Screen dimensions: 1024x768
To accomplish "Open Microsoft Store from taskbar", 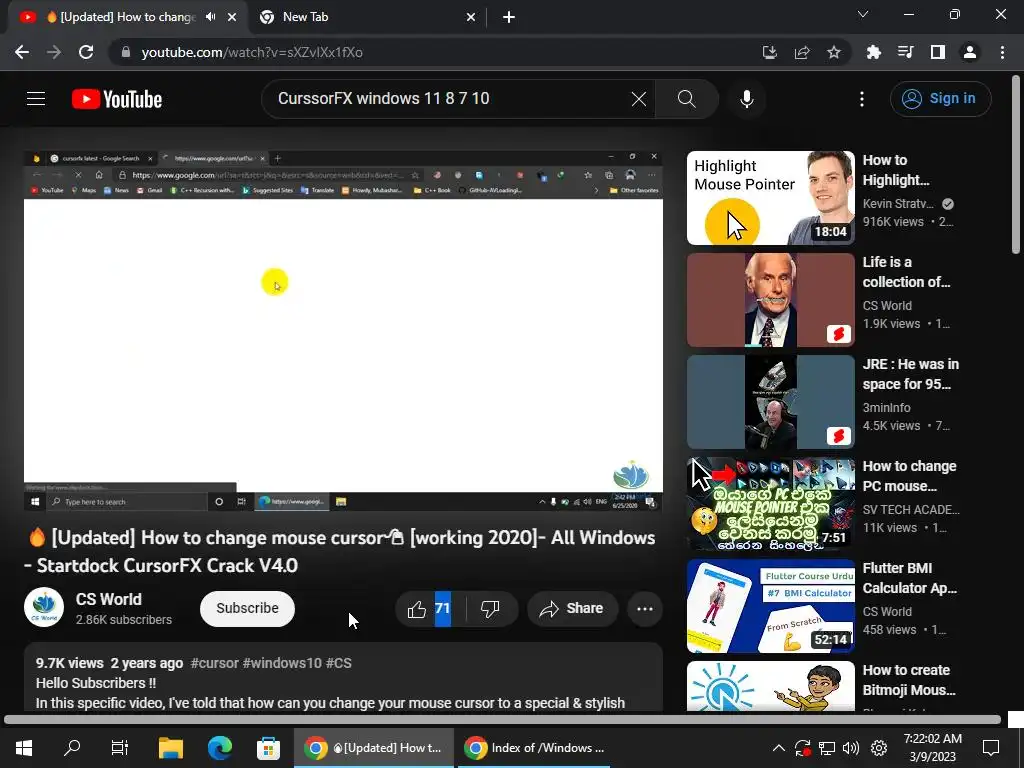I will click(x=268, y=748).
